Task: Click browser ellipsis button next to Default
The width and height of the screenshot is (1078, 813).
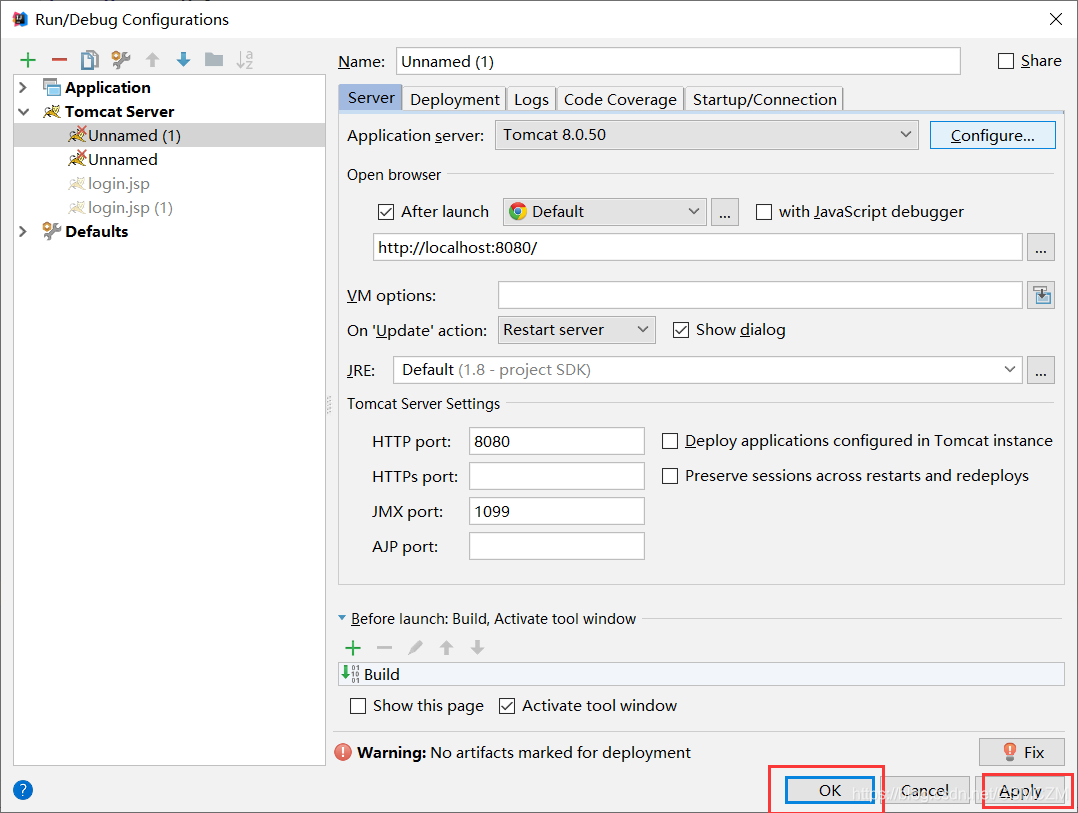Action: pos(725,212)
